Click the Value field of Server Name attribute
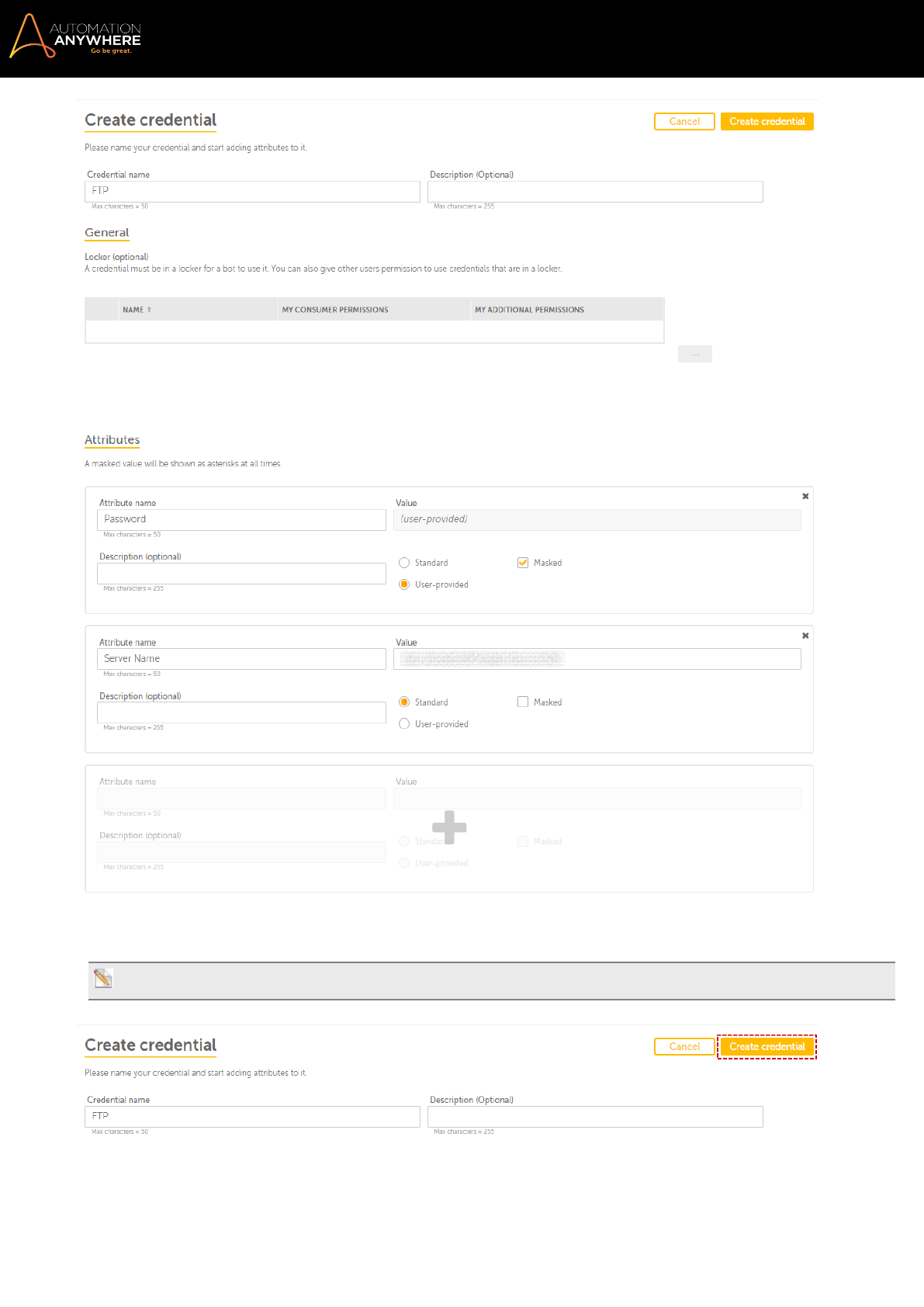 coord(597,659)
